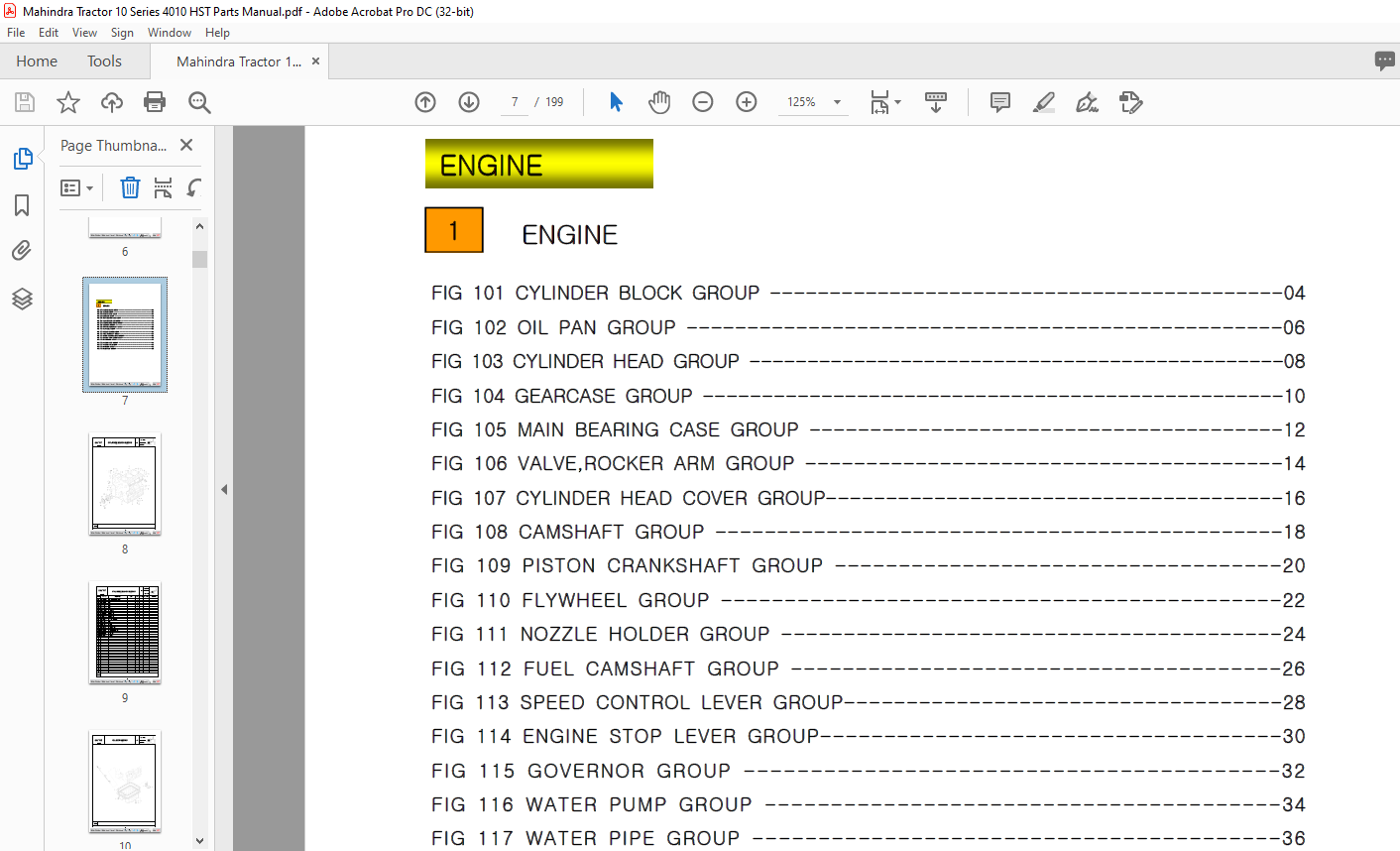Open the File menu
1400x851 pixels.
coord(16,33)
